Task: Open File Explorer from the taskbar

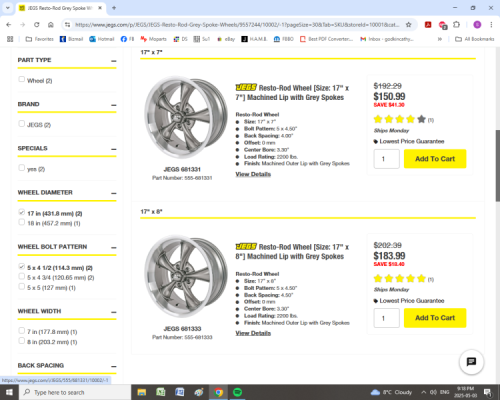Action: point(142,392)
